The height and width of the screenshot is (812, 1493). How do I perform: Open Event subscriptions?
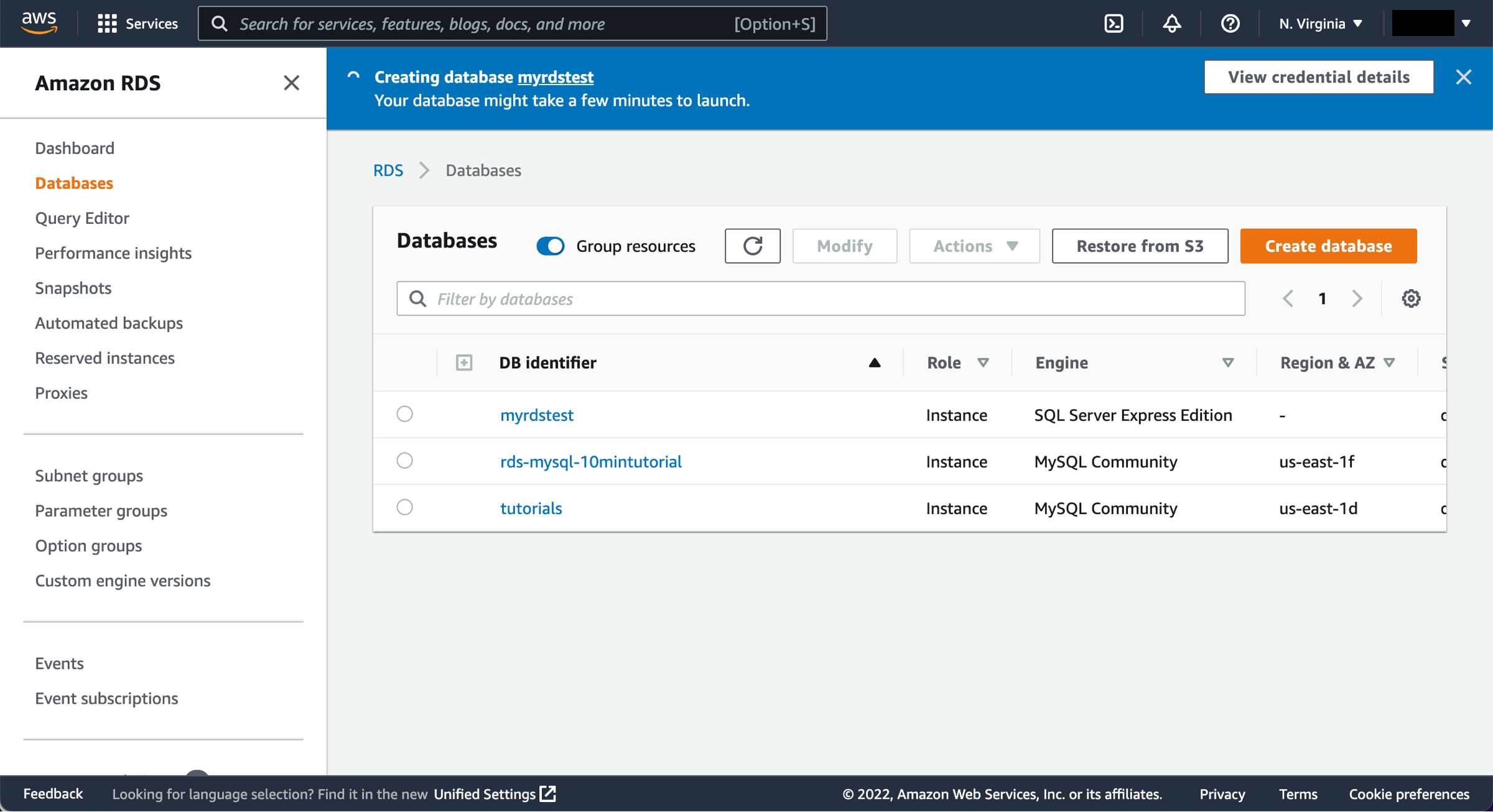[x=106, y=698]
